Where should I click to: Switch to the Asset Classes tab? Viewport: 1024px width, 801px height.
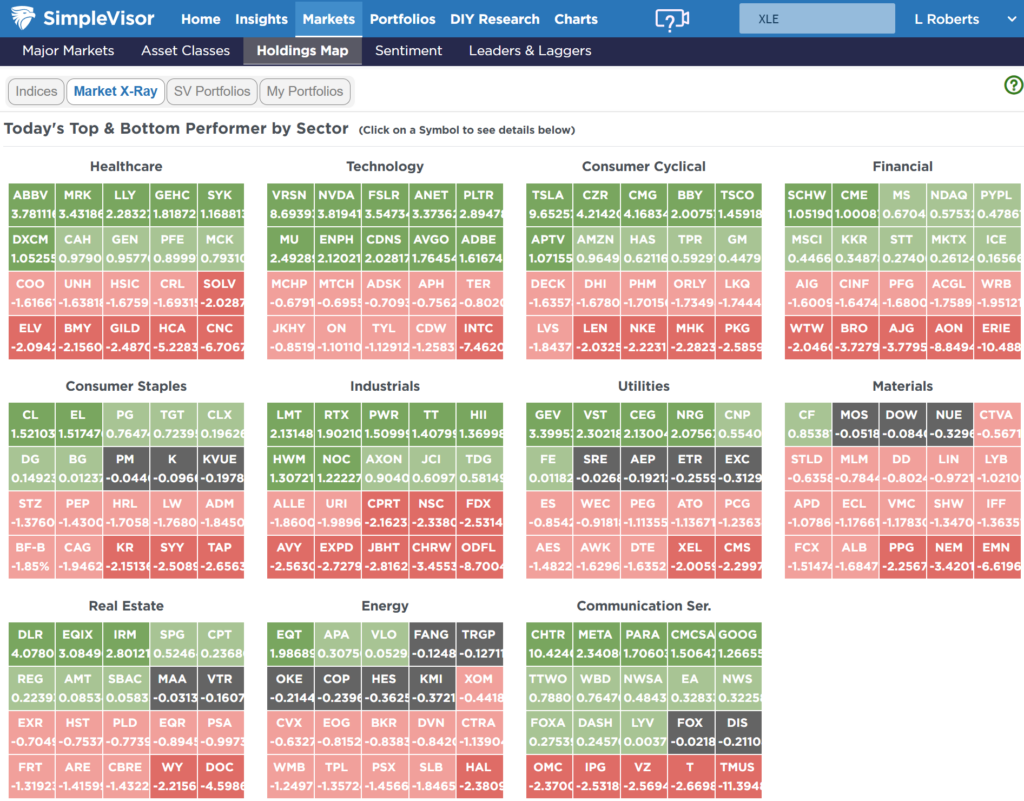click(185, 50)
